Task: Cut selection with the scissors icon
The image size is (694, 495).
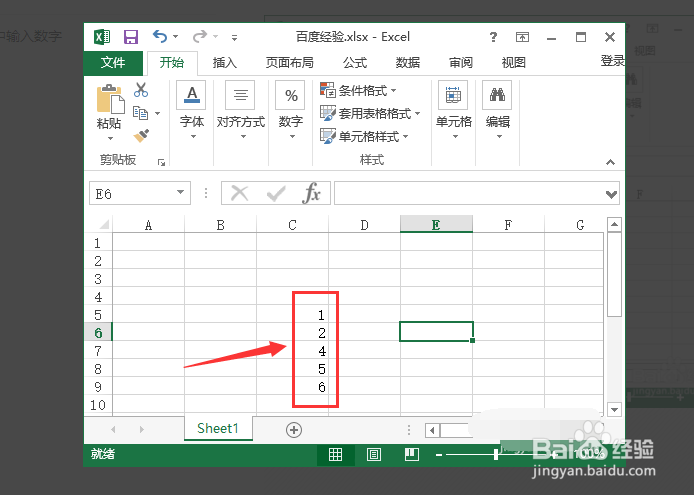Action: [x=141, y=90]
